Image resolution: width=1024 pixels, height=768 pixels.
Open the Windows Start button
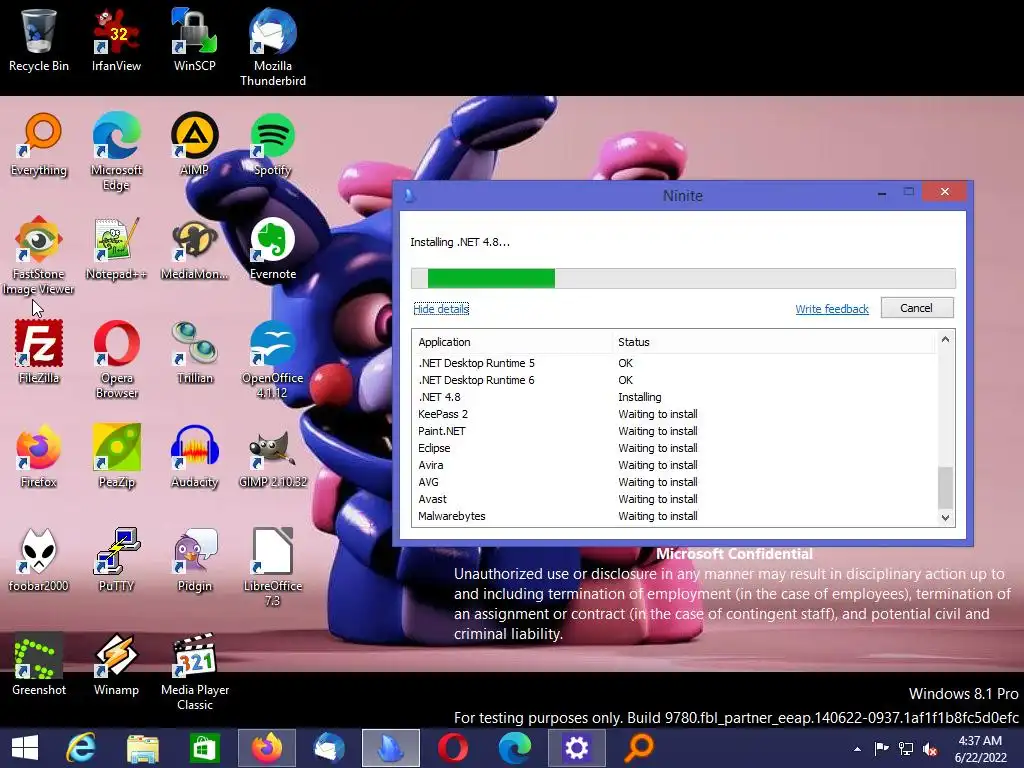[x=25, y=748]
